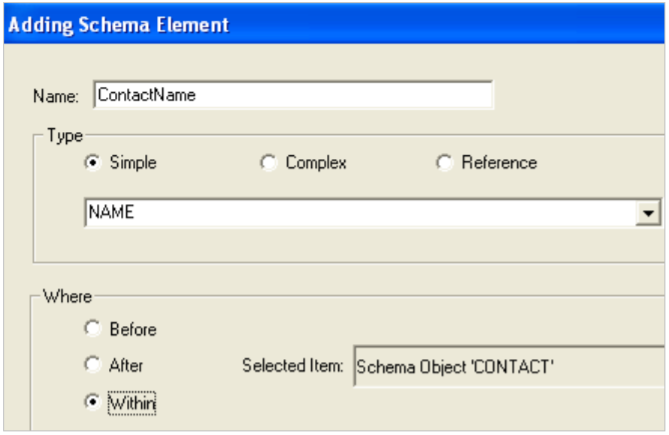This screenshot has width=669, height=435.
Task: Click the Where group box heading
Action: (x=69, y=297)
